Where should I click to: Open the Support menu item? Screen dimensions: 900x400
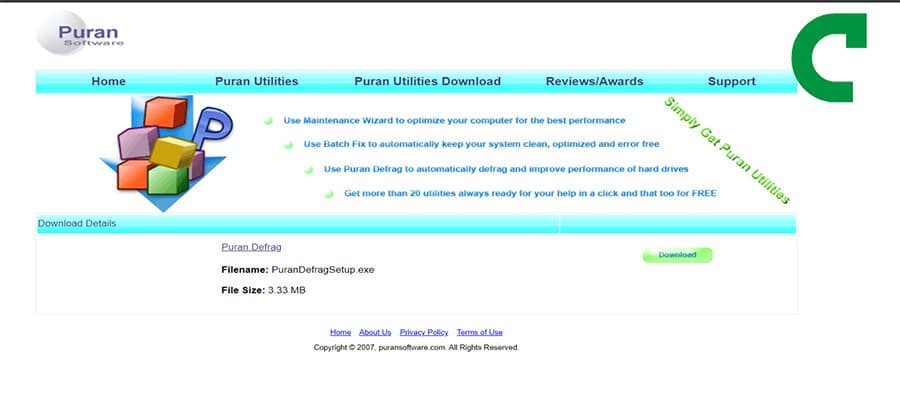(x=732, y=81)
